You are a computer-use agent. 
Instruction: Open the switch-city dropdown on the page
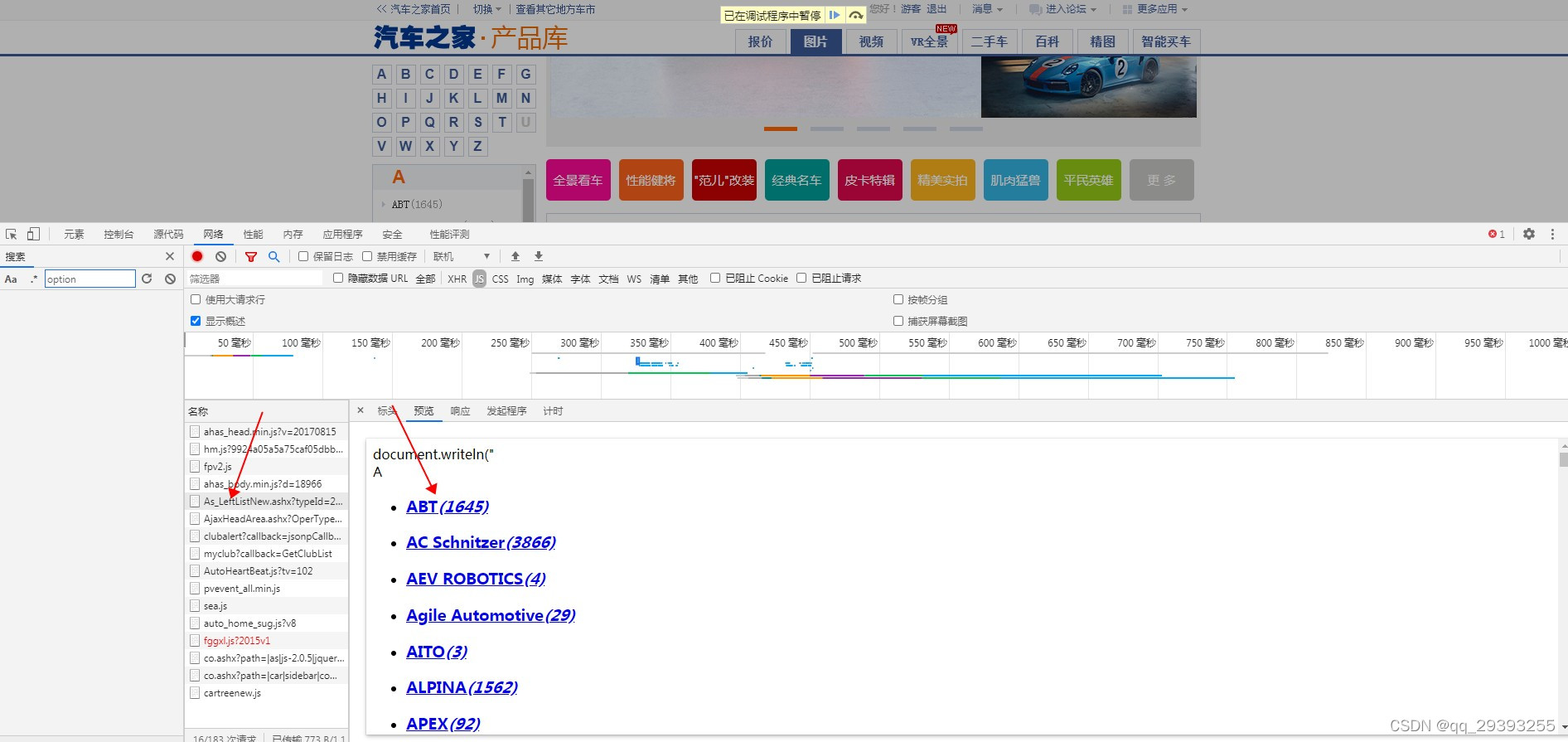pos(488,9)
